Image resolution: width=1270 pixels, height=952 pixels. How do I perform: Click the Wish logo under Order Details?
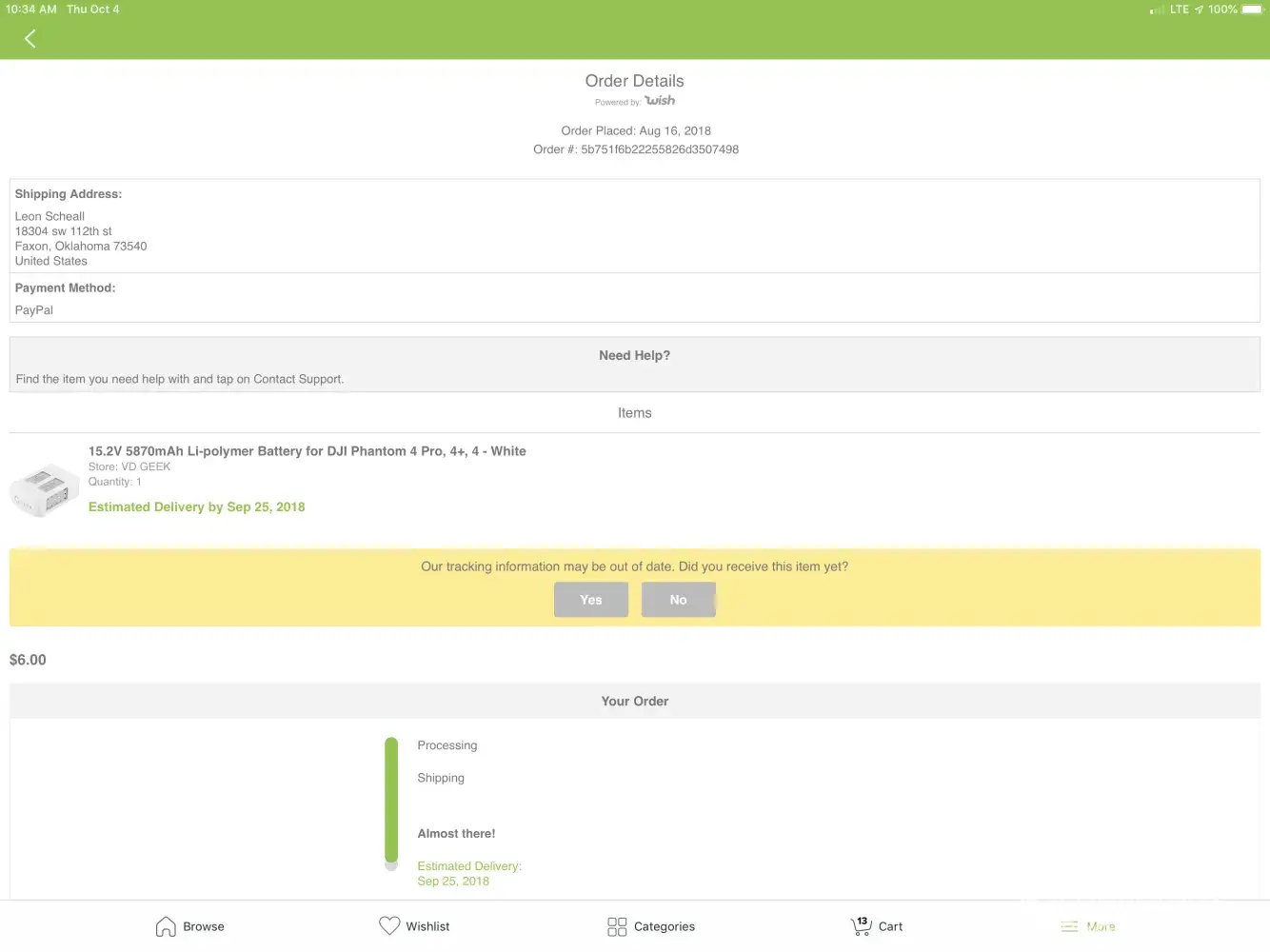[660, 101]
